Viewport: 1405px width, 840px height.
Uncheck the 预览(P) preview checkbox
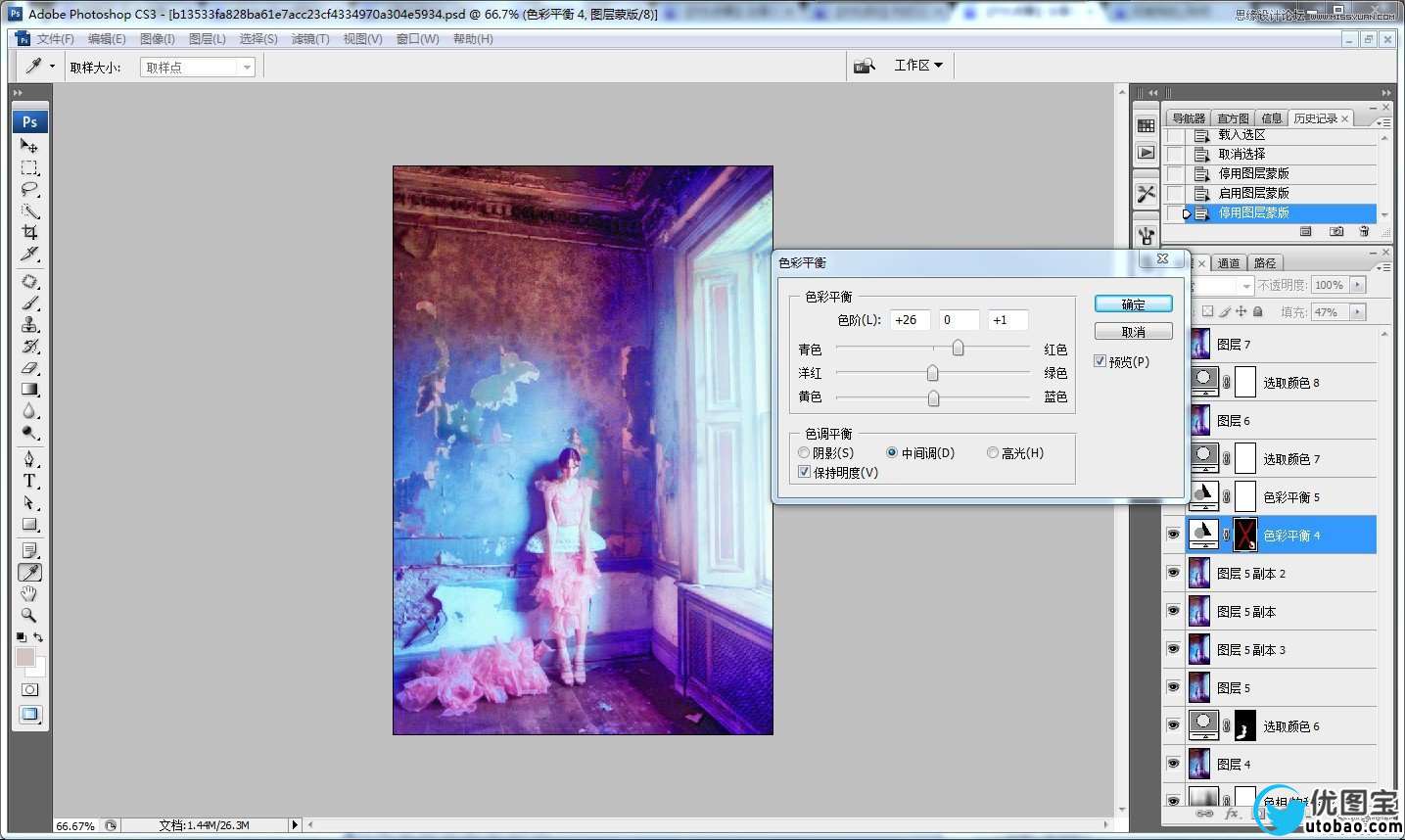point(1101,361)
